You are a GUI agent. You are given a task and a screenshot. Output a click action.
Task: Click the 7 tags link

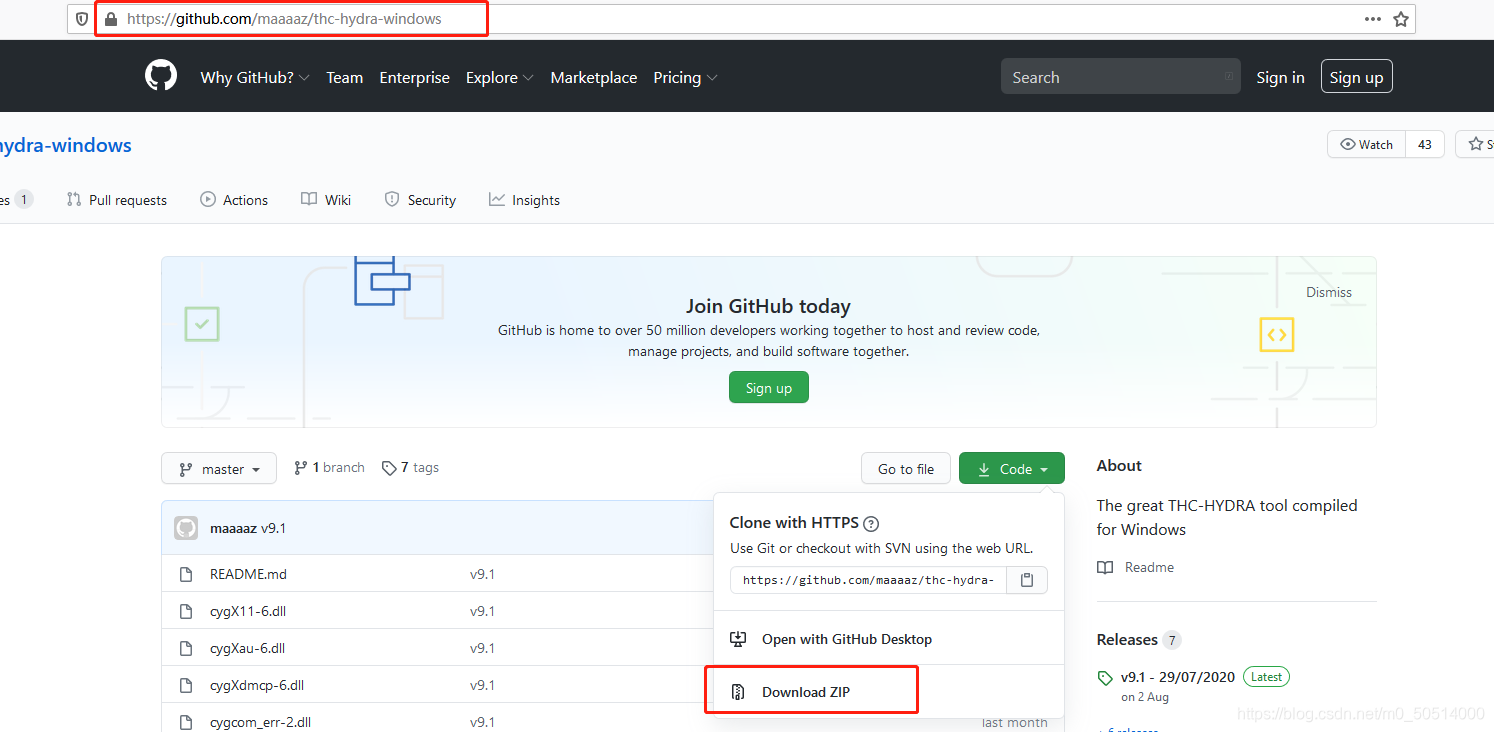point(410,467)
